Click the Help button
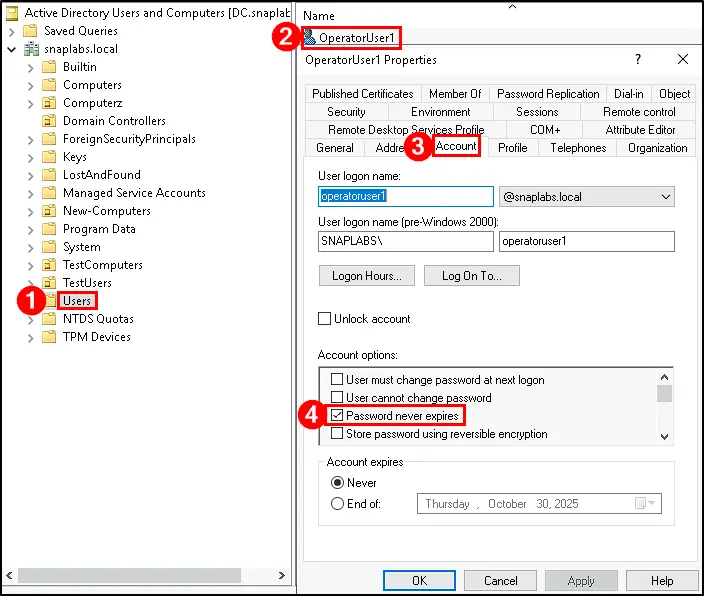Image resolution: width=704 pixels, height=596 pixels. point(662,581)
